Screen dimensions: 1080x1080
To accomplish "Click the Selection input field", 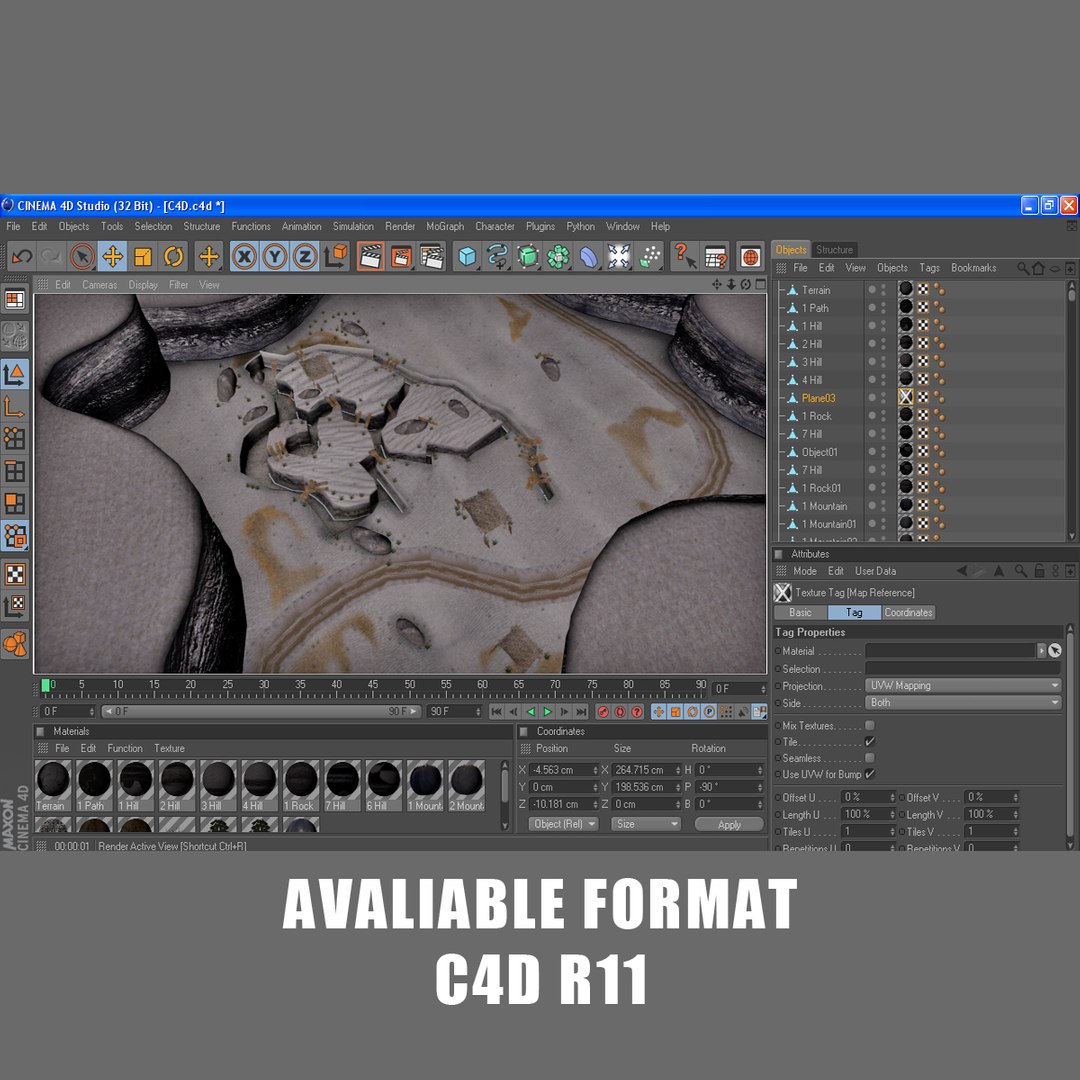I will [963, 668].
